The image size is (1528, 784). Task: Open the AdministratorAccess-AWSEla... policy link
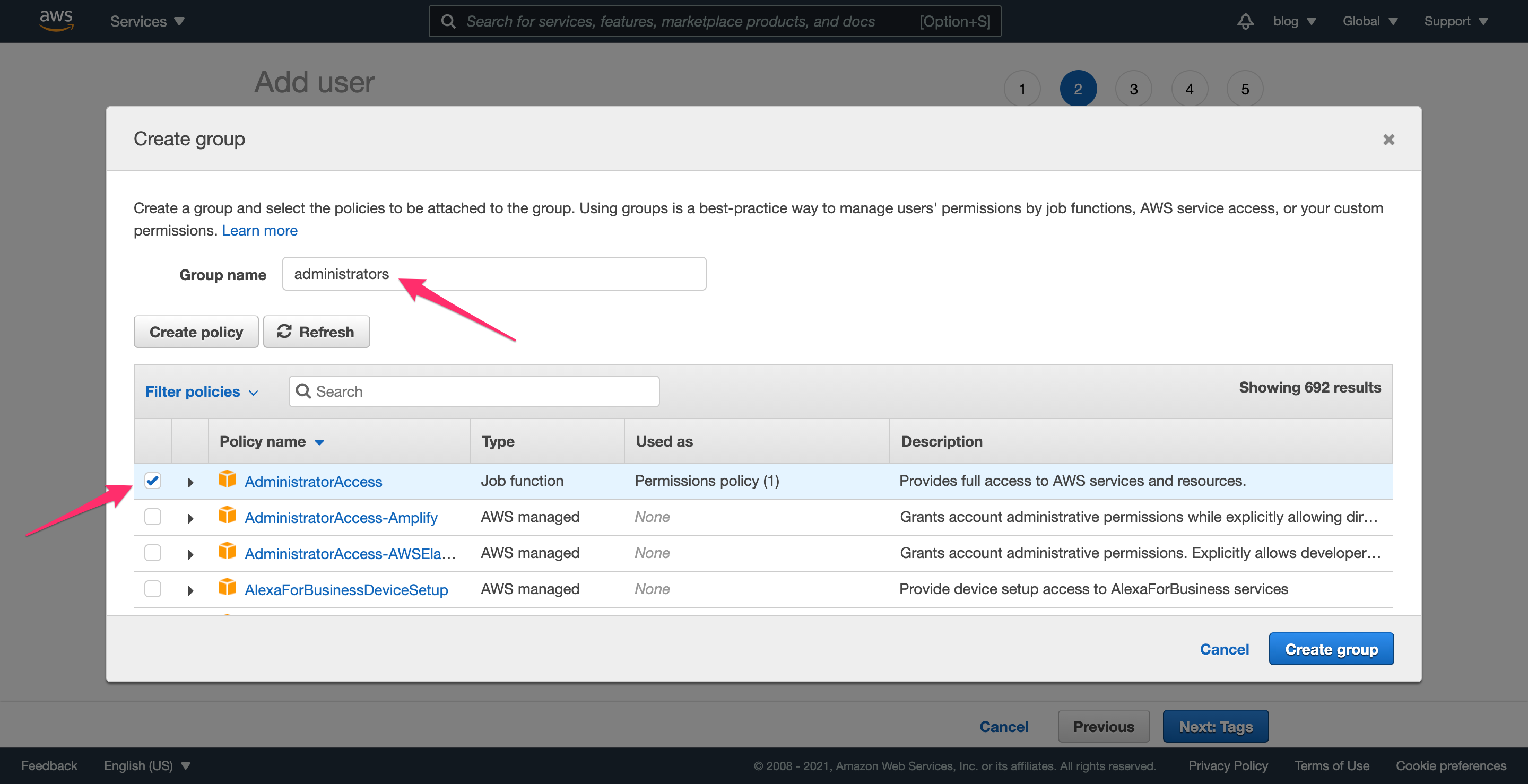click(x=350, y=554)
